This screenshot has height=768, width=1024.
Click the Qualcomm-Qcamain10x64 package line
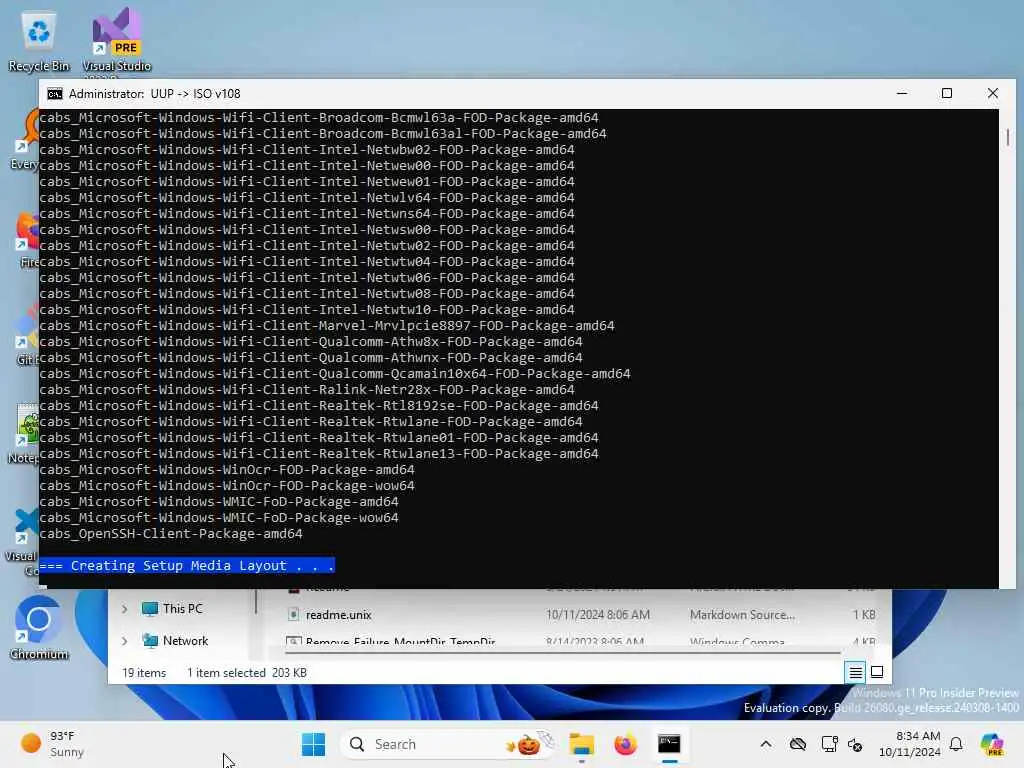[x=334, y=374]
